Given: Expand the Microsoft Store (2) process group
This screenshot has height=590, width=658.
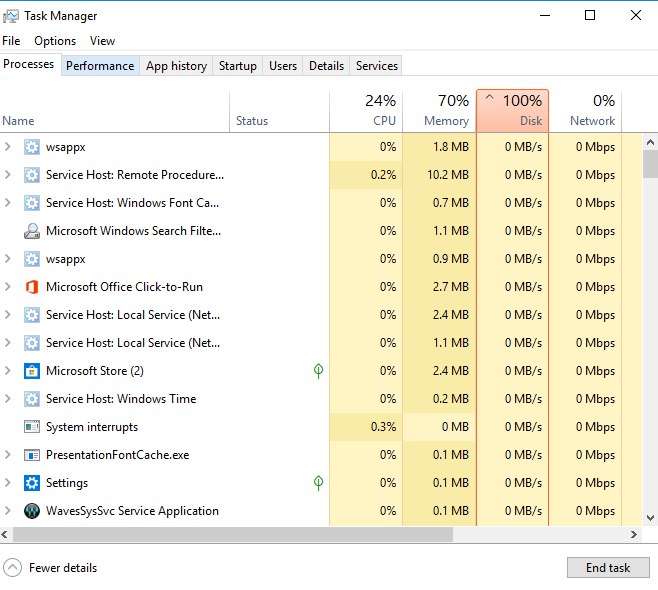Looking at the screenshot, I should (x=8, y=371).
